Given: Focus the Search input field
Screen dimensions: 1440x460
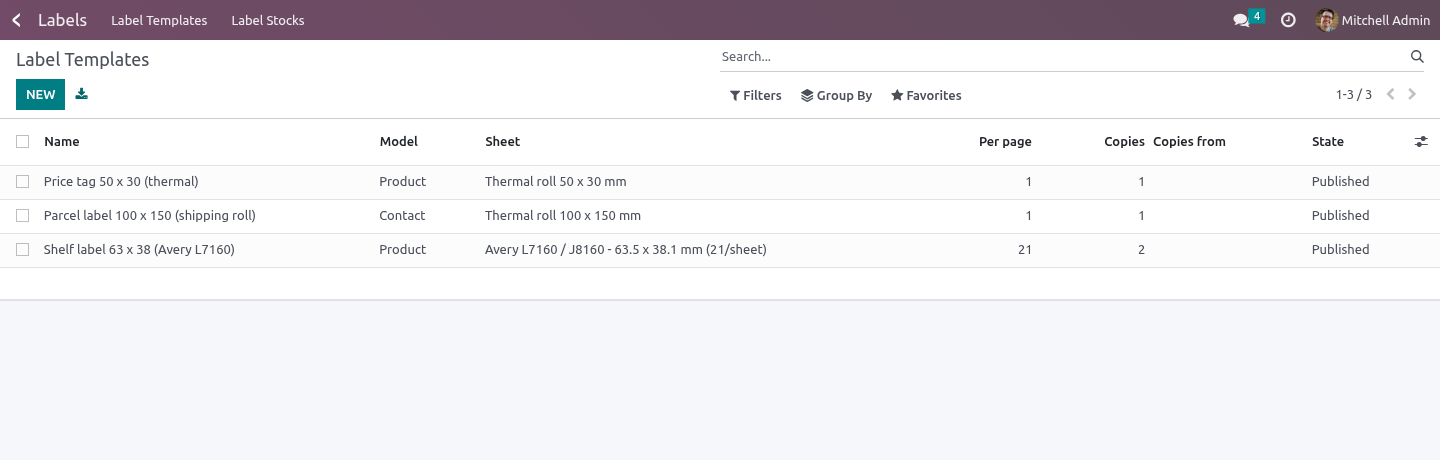Looking at the screenshot, I should tap(1063, 57).
